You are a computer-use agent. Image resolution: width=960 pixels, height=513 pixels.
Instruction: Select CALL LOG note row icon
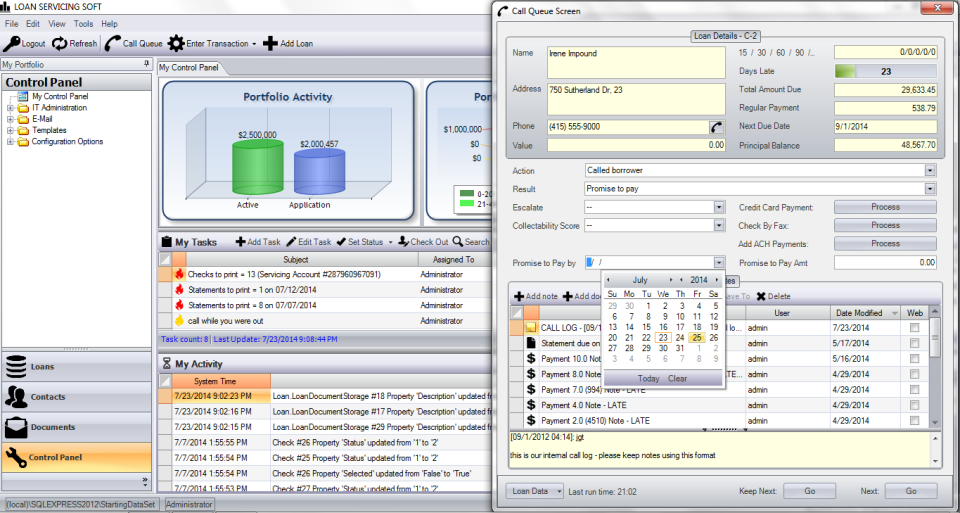(x=531, y=328)
